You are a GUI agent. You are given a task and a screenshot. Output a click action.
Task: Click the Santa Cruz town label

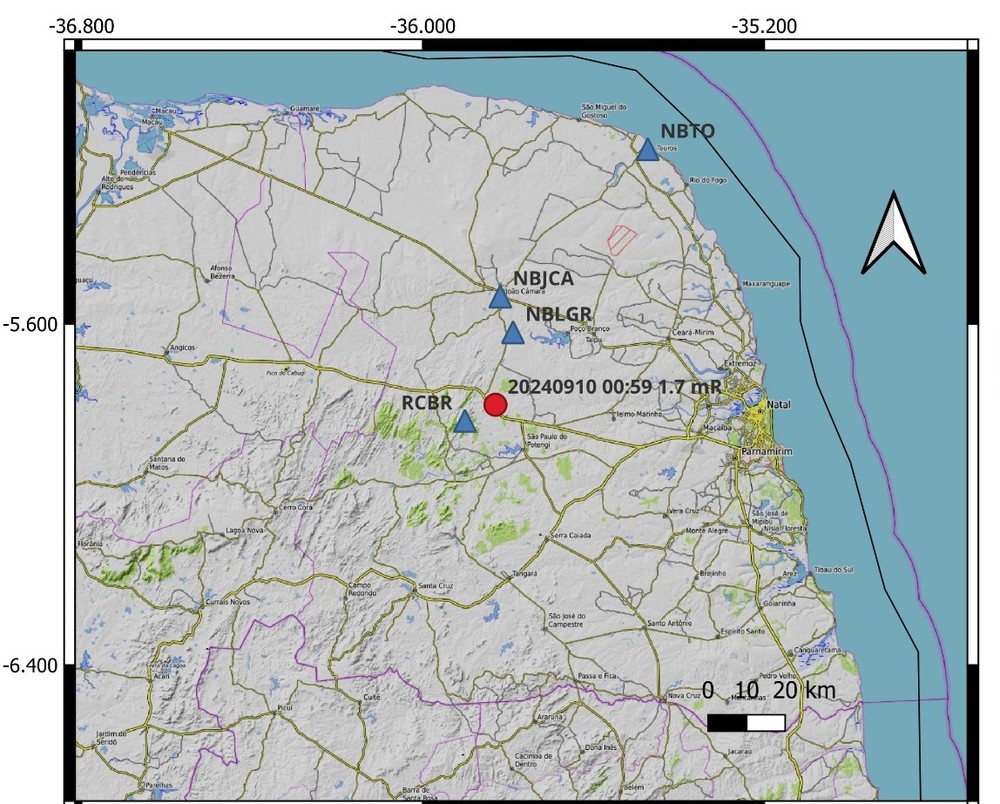point(435,585)
